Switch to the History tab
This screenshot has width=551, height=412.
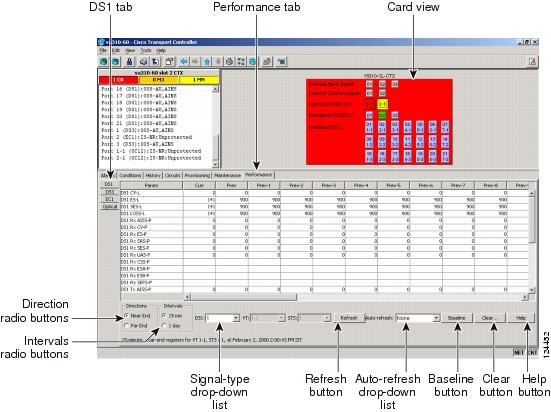pyautogui.click(x=153, y=175)
